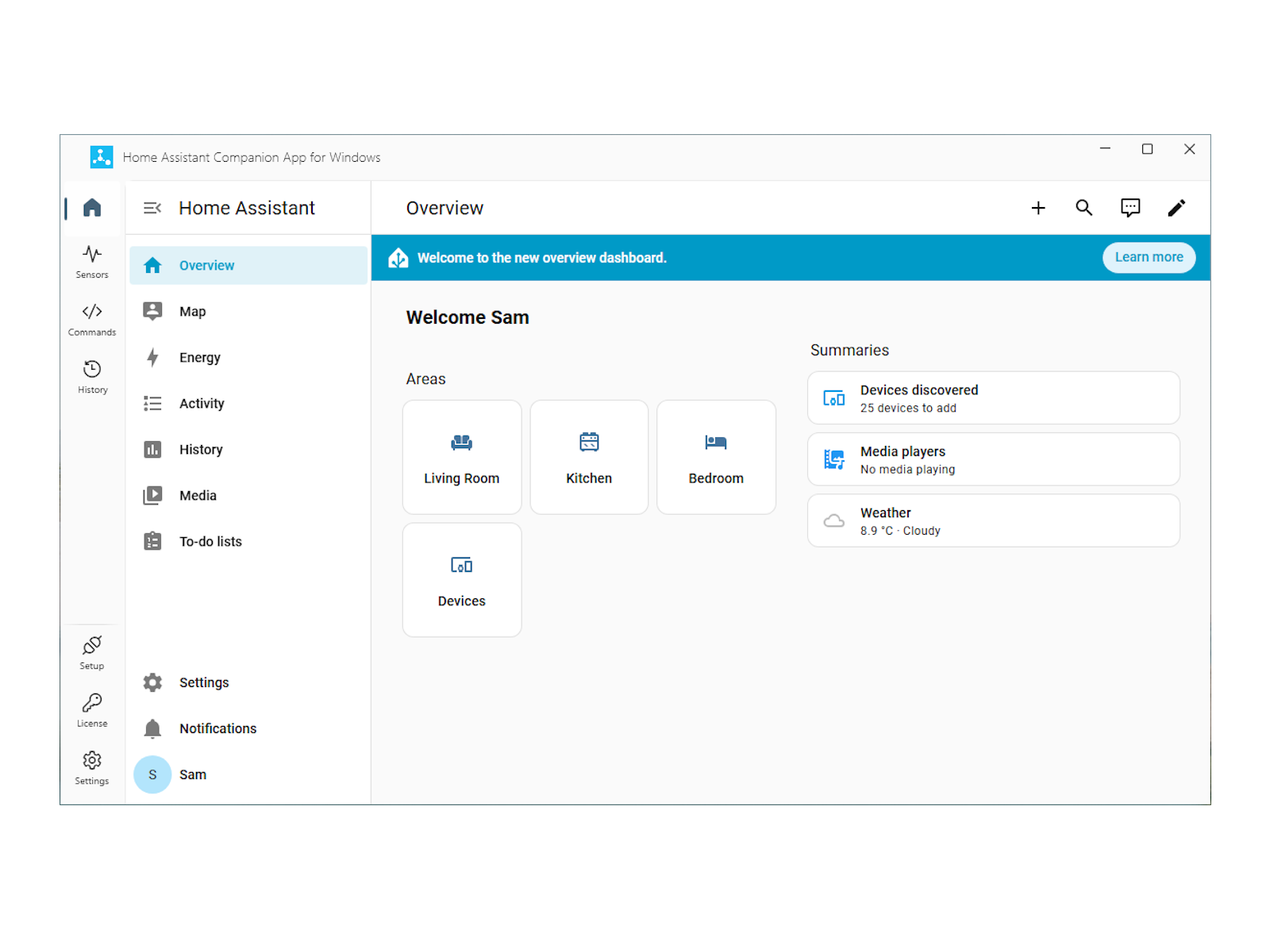This screenshot has width=1270, height=952.
Task: Click the Map icon in sidebar
Action: (x=152, y=312)
